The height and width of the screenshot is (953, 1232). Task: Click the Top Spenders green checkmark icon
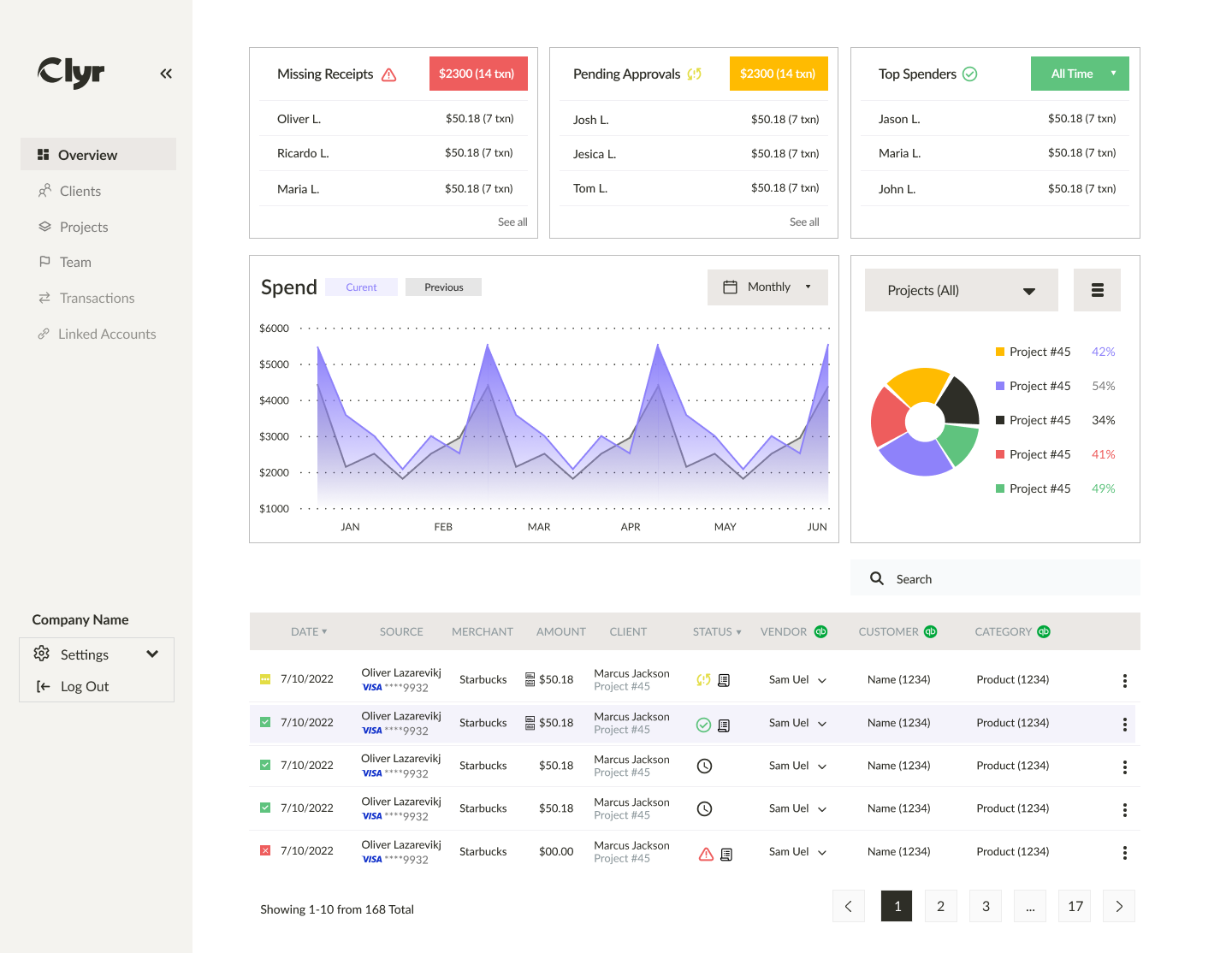pyautogui.click(x=970, y=74)
